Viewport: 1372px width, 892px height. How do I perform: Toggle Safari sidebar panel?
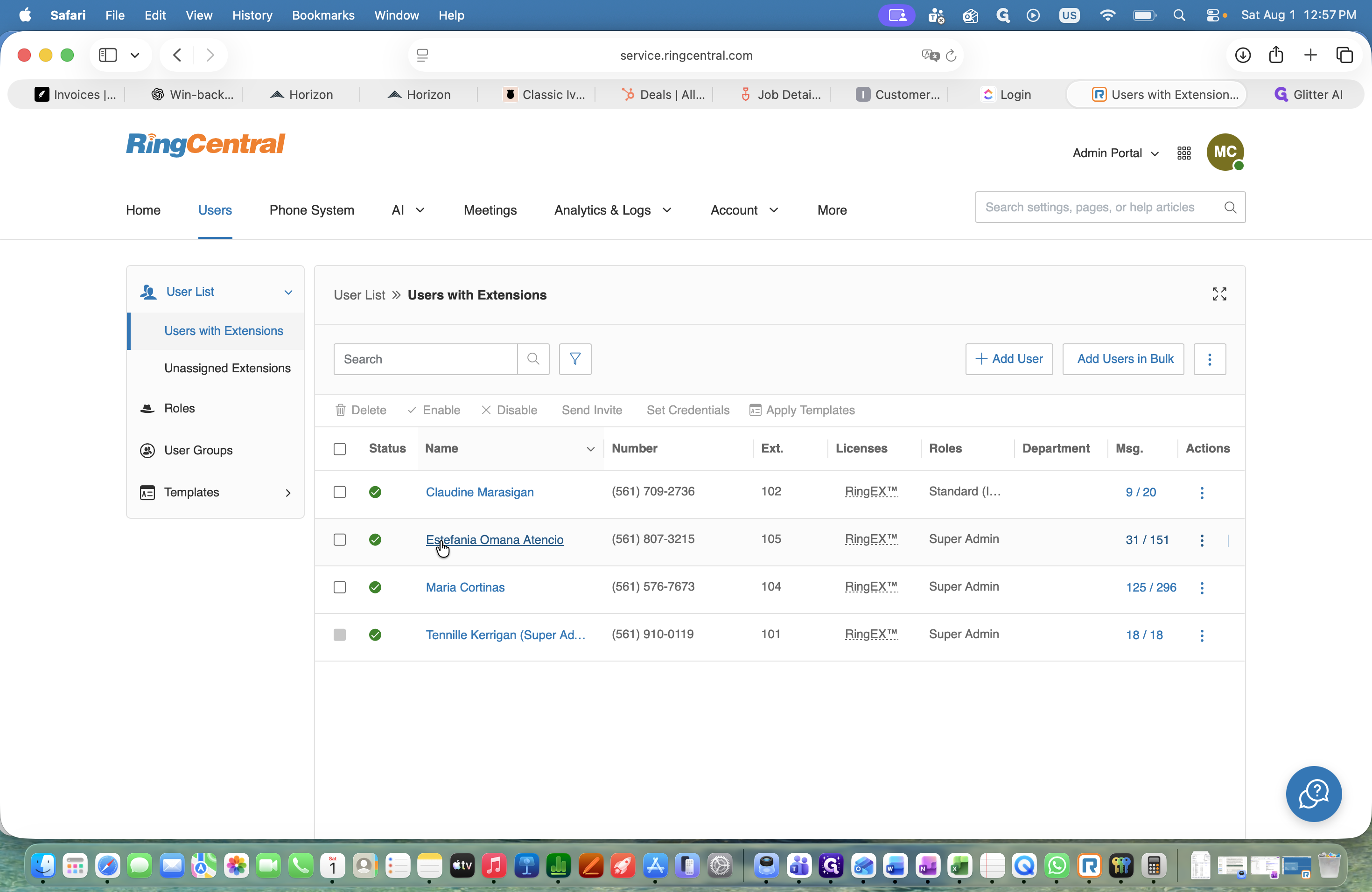[108, 56]
